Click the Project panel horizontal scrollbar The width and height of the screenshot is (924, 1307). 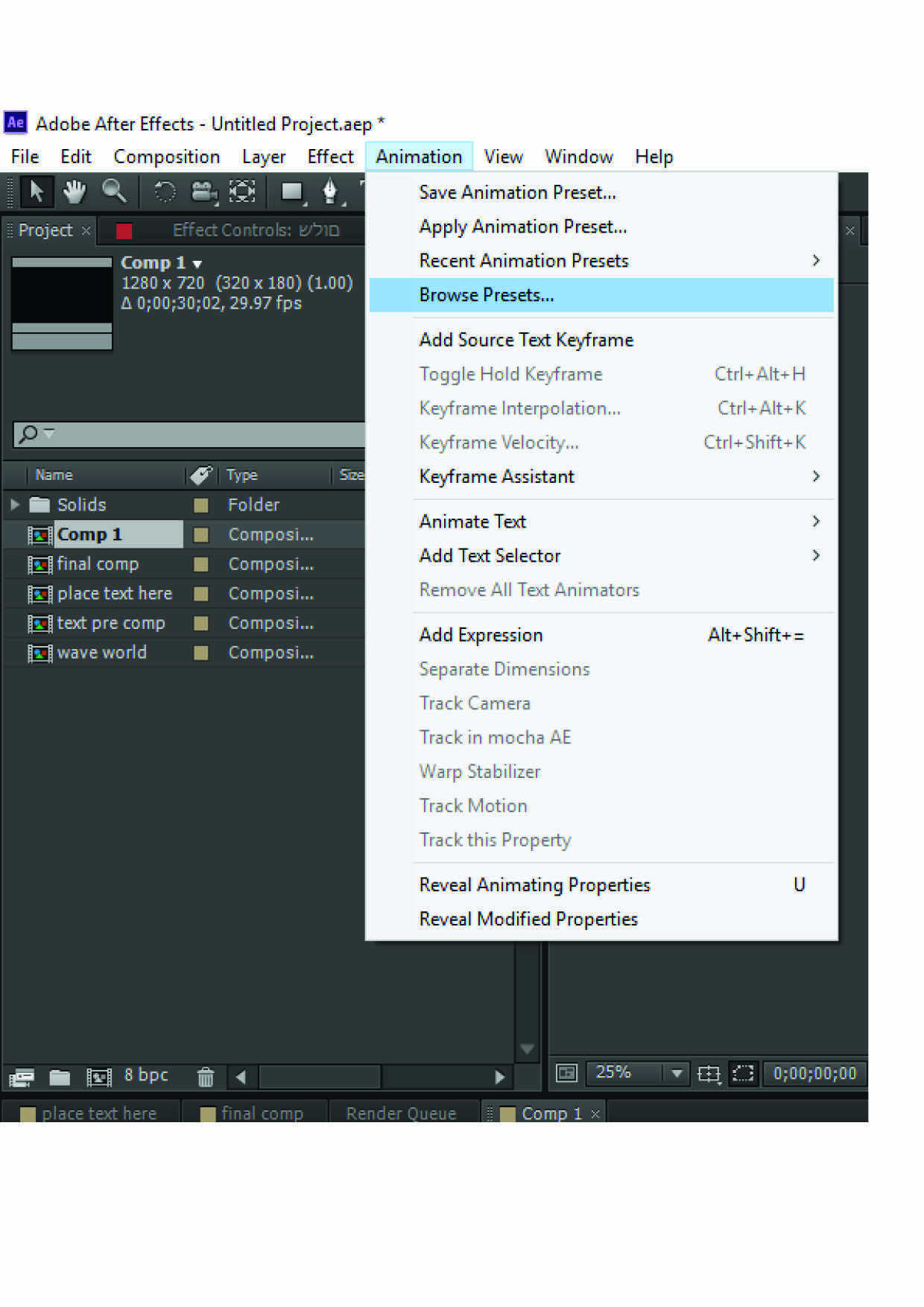(319, 1077)
